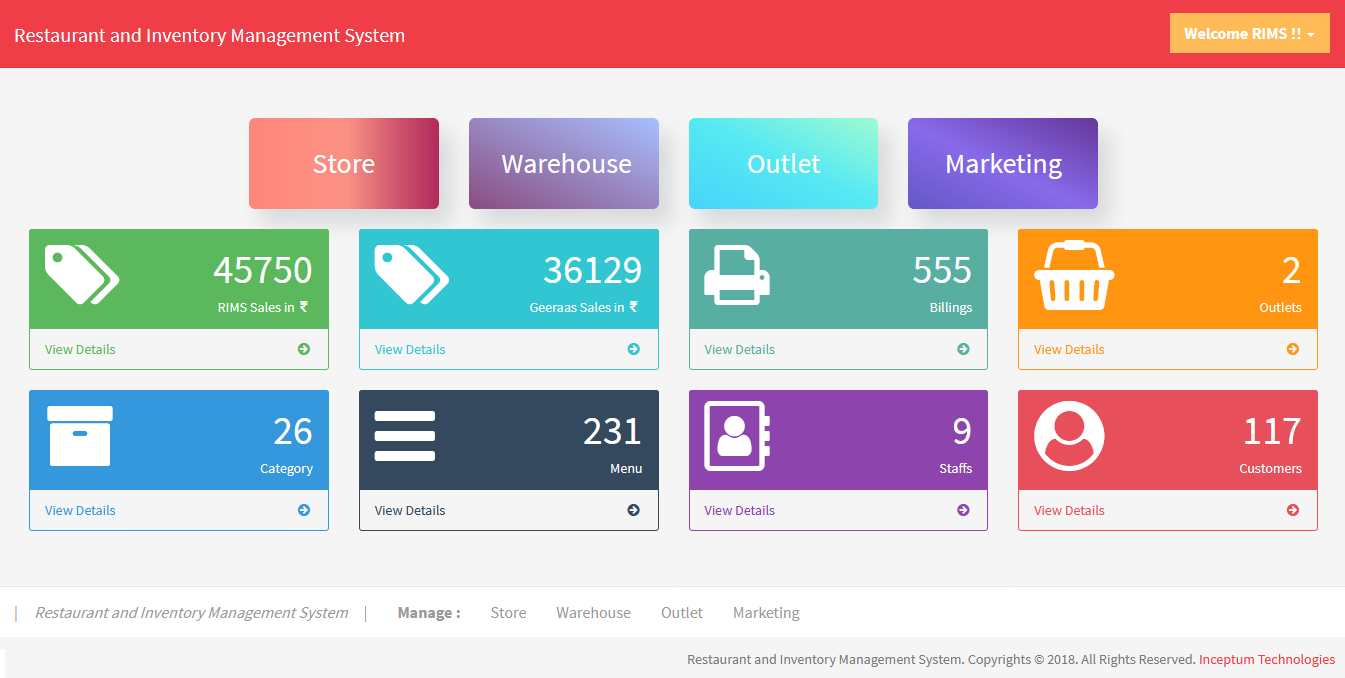Viewport: 1345px width, 678px height.
Task: Click the archive box icon on Category card
Action: [80, 436]
